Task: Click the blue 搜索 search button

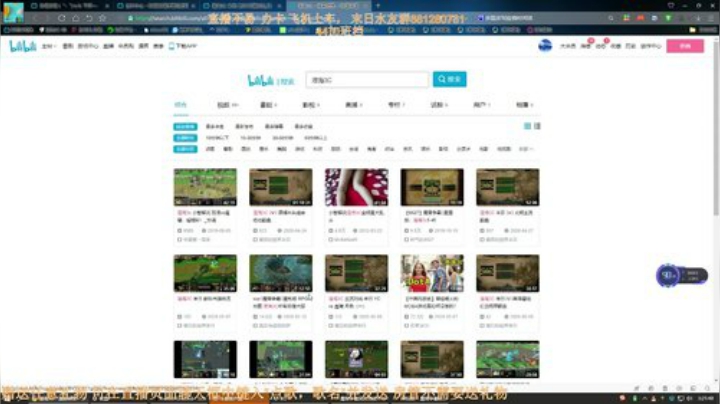Action: pos(450,79)
